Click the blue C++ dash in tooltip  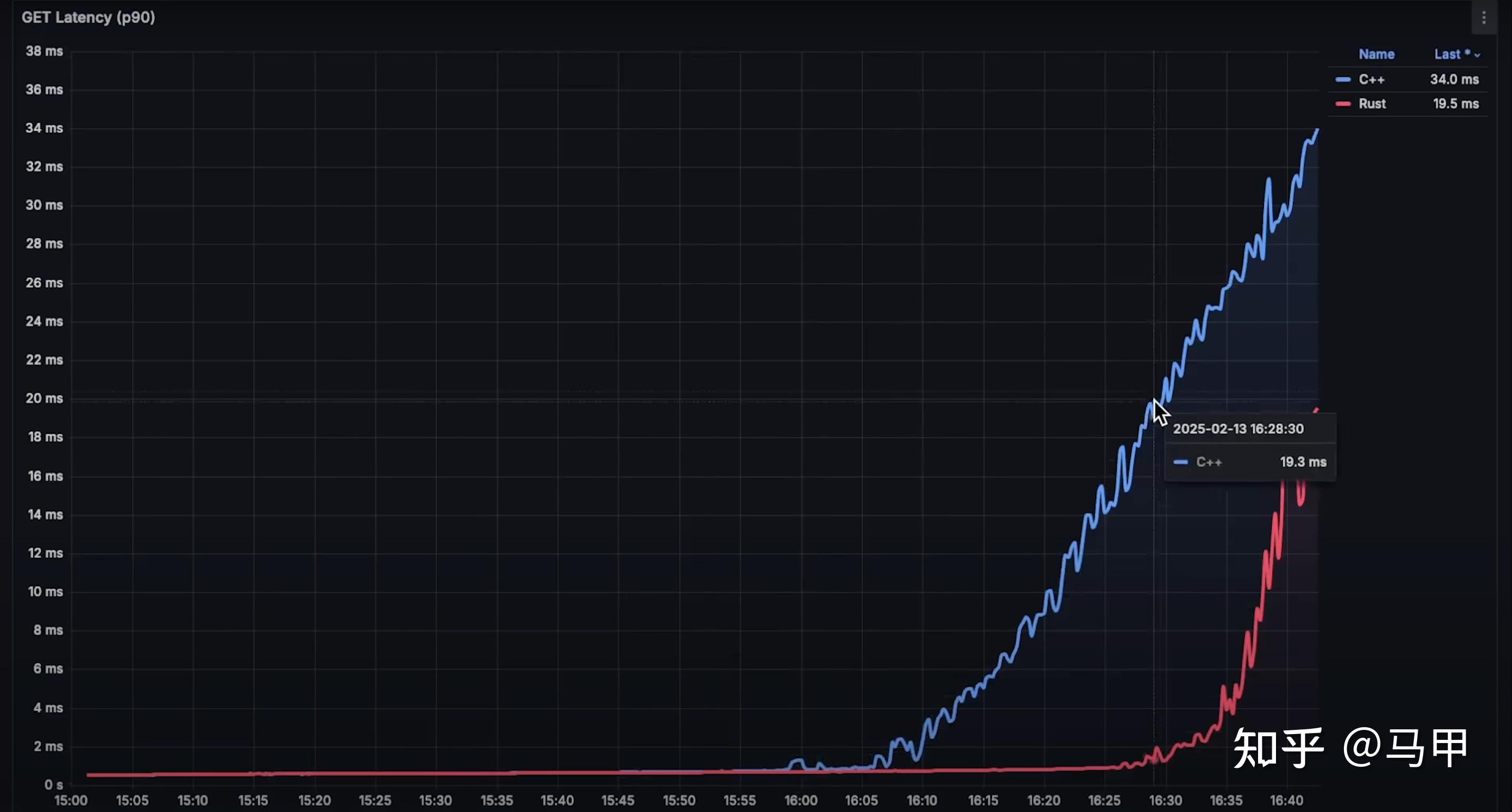click(1181, 462)
